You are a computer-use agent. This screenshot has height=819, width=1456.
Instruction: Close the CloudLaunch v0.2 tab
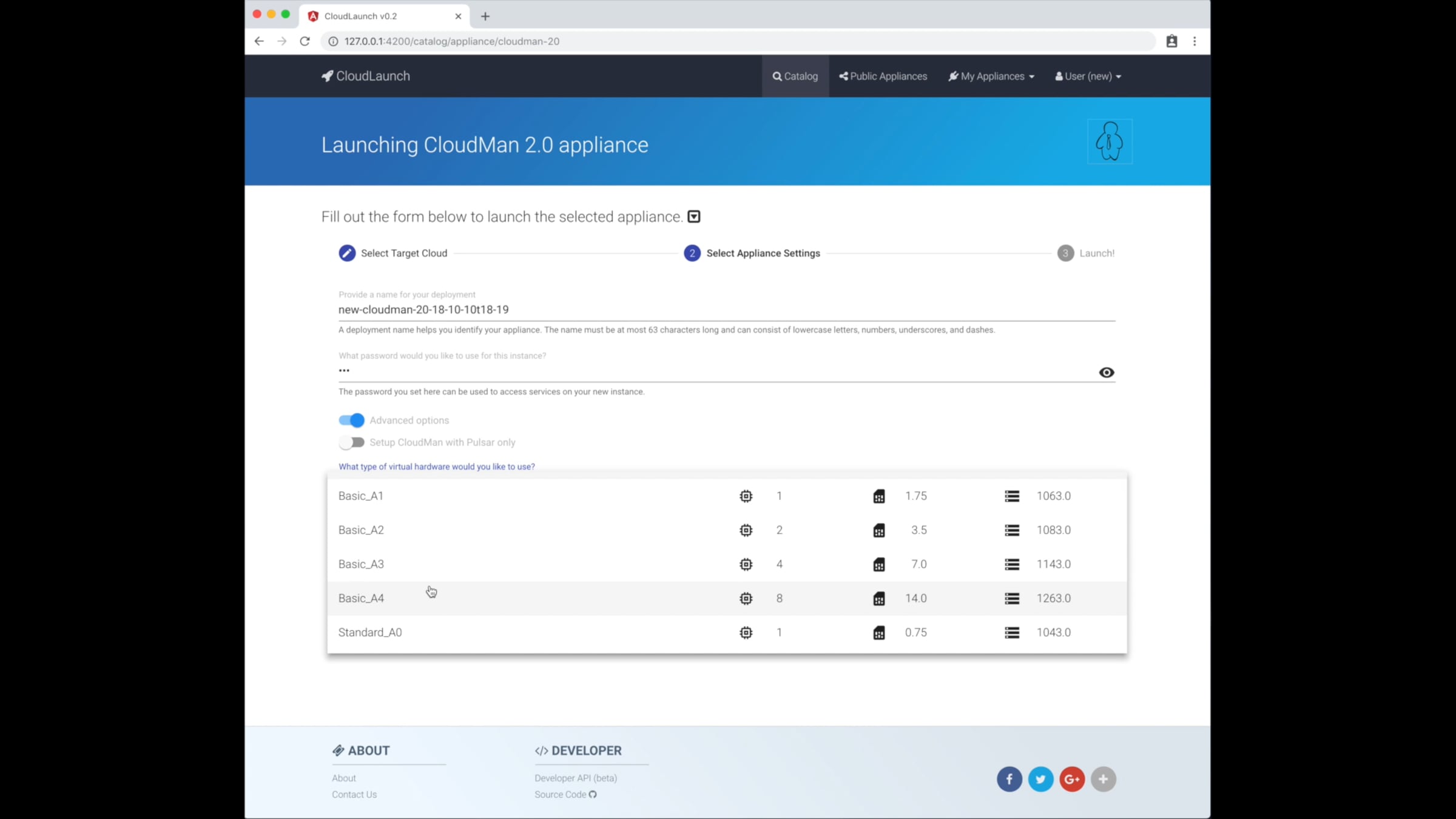458,16
